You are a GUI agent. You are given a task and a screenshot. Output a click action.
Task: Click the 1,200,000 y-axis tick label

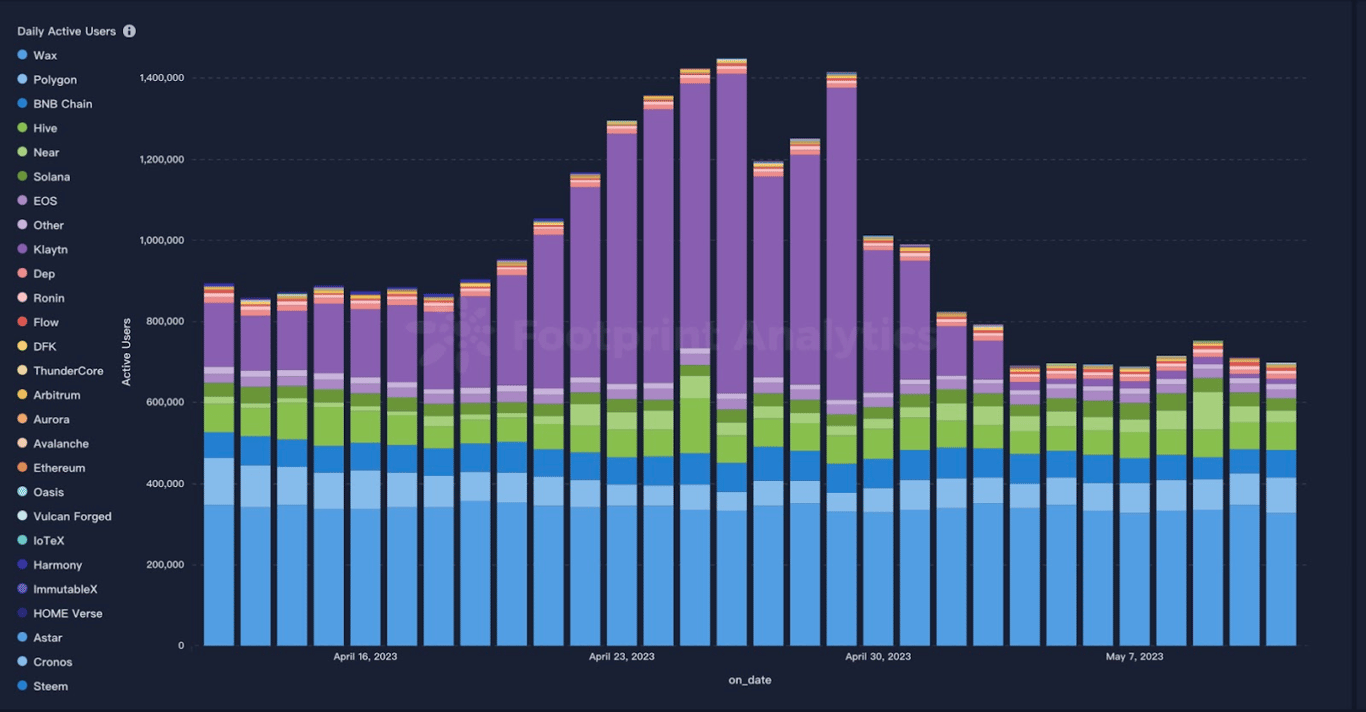tap(161, 160)
